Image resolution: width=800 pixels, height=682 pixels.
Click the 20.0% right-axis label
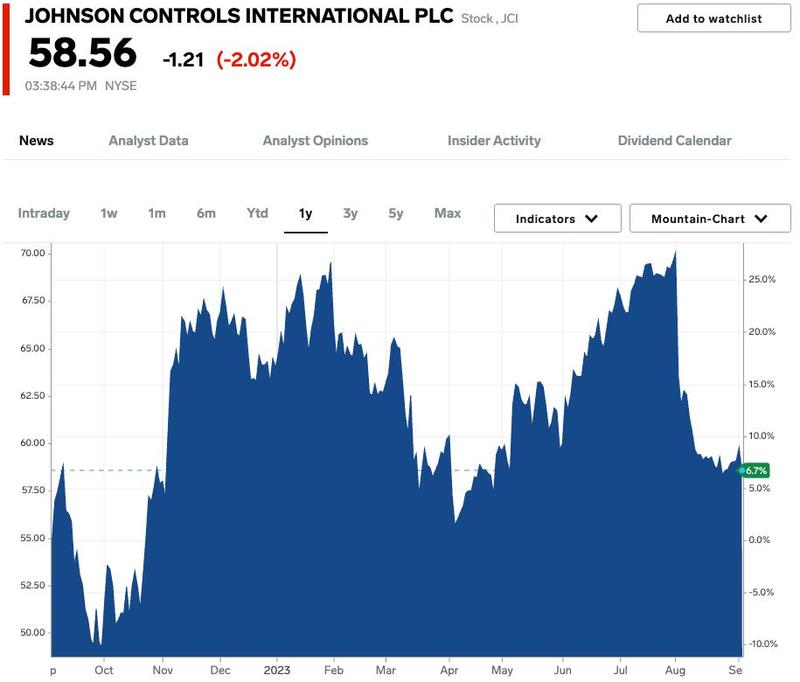coord(762,332)
